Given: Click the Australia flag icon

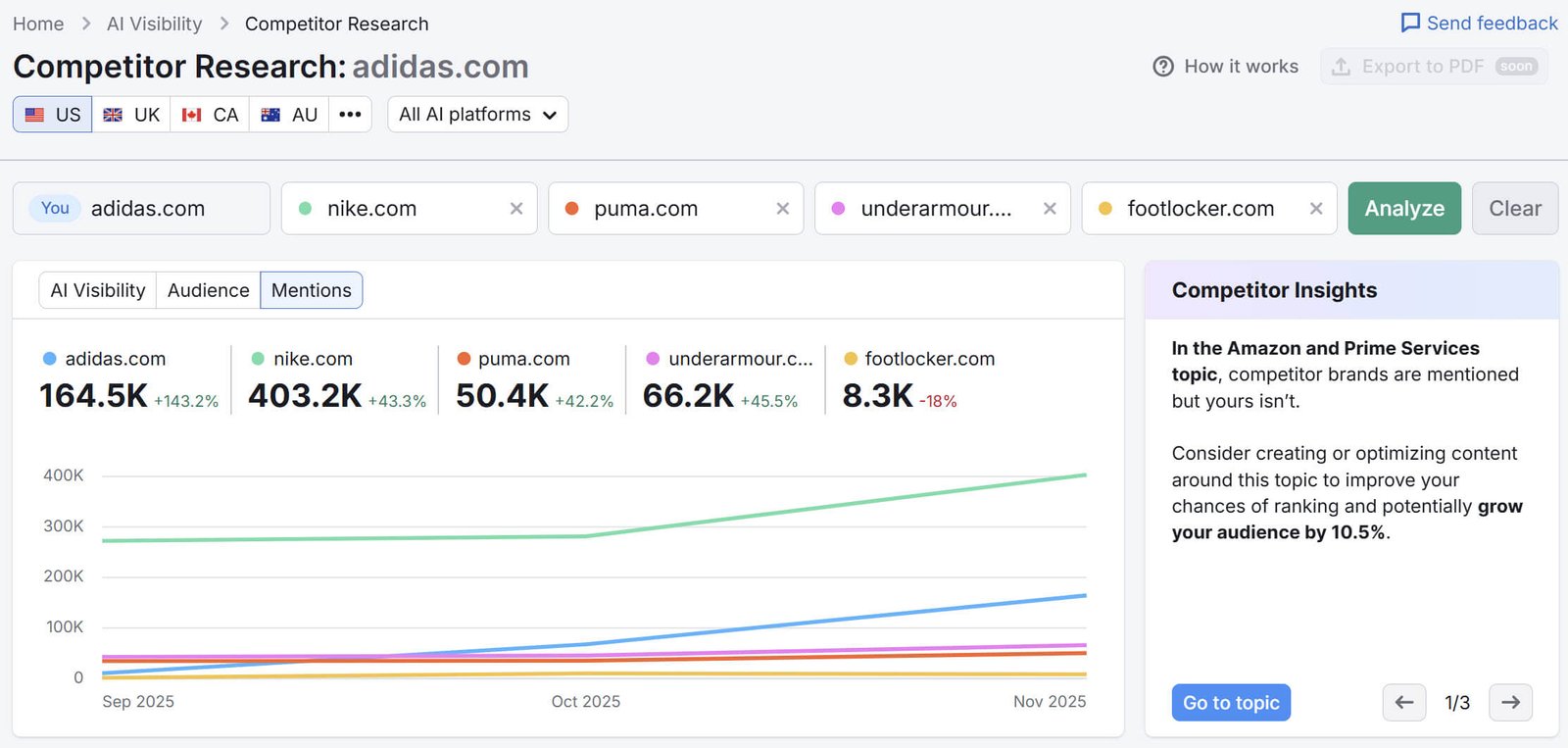Looking at the screenshot, I should pyautogui.click(x=270, y=115).
